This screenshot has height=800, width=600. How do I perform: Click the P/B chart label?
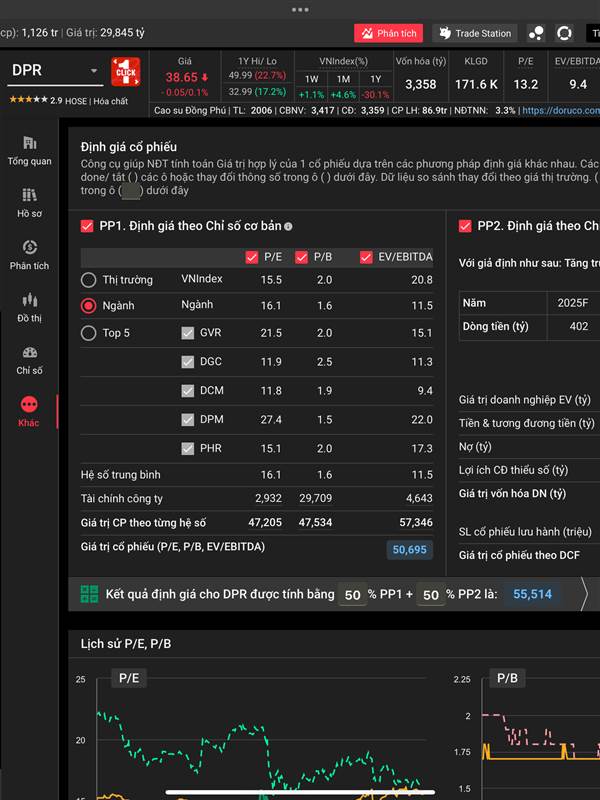507,678
